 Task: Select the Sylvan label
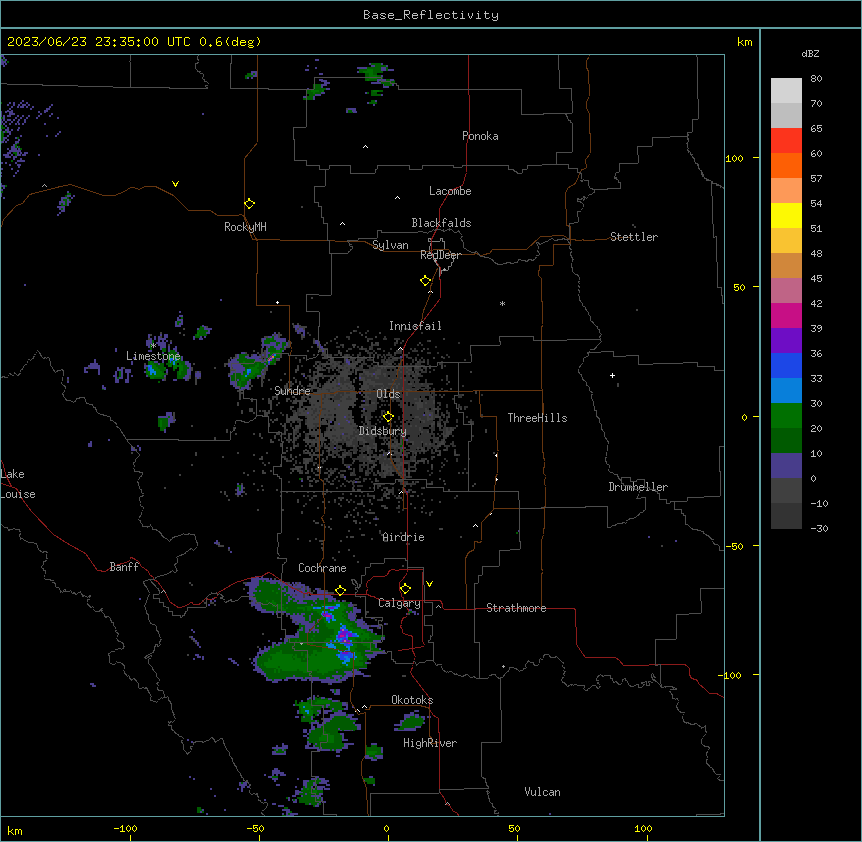tap(390, 245)
